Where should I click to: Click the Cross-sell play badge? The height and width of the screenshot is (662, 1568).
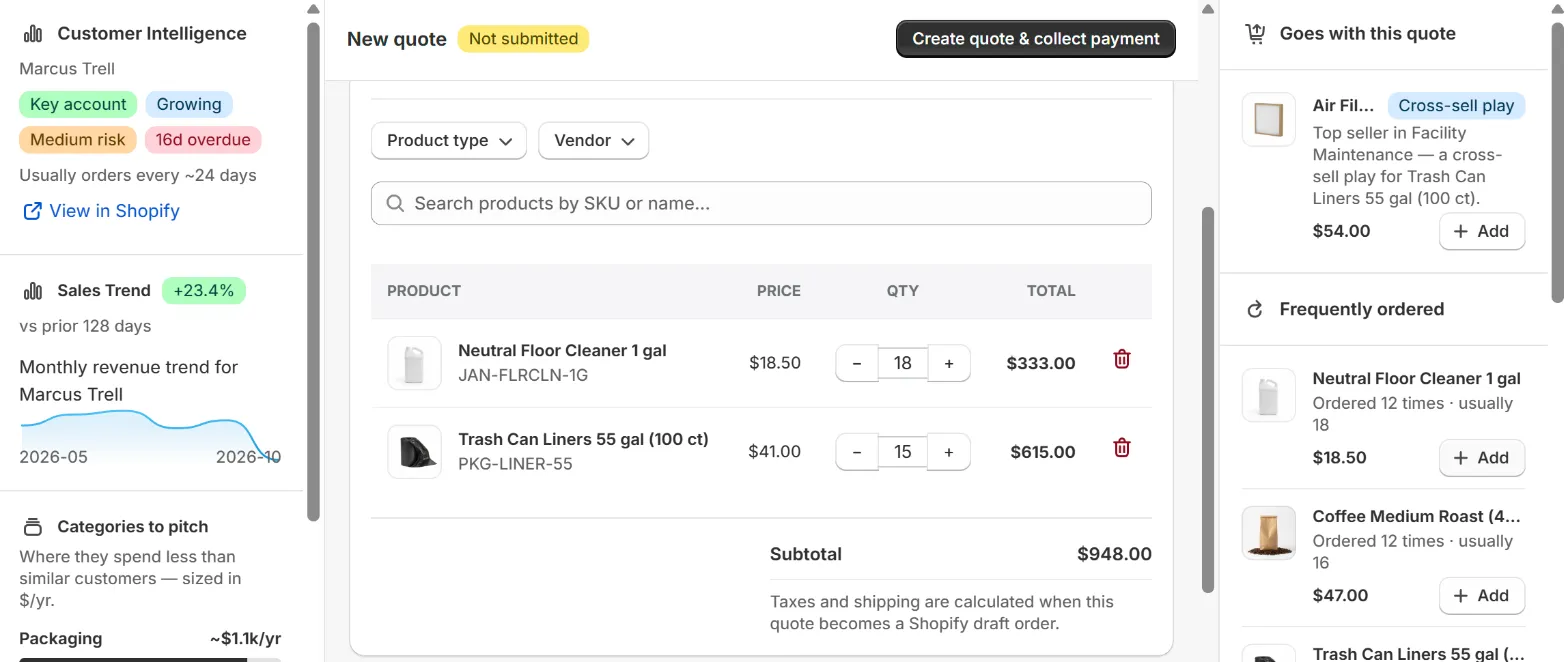(x=1456, y=105)
